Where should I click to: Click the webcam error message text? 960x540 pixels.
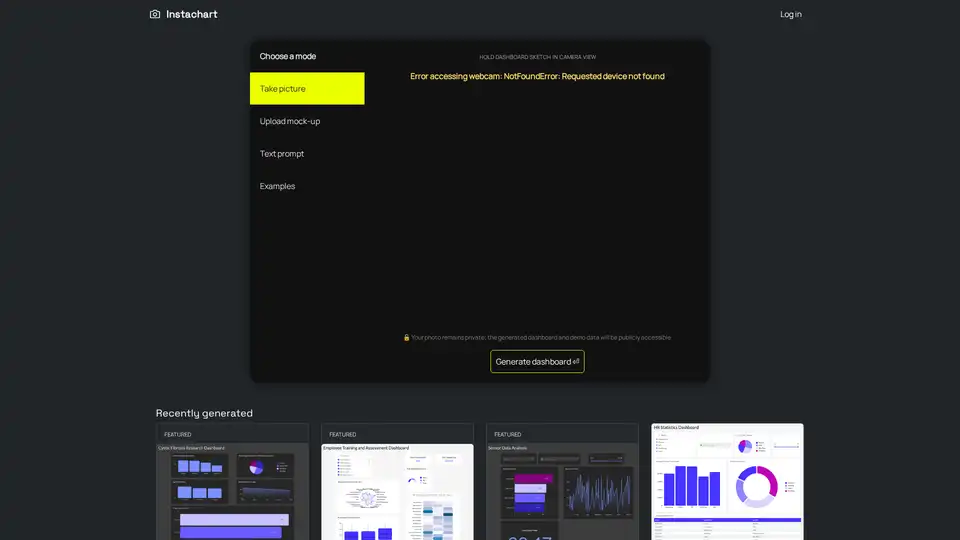[x=537, y=76]
